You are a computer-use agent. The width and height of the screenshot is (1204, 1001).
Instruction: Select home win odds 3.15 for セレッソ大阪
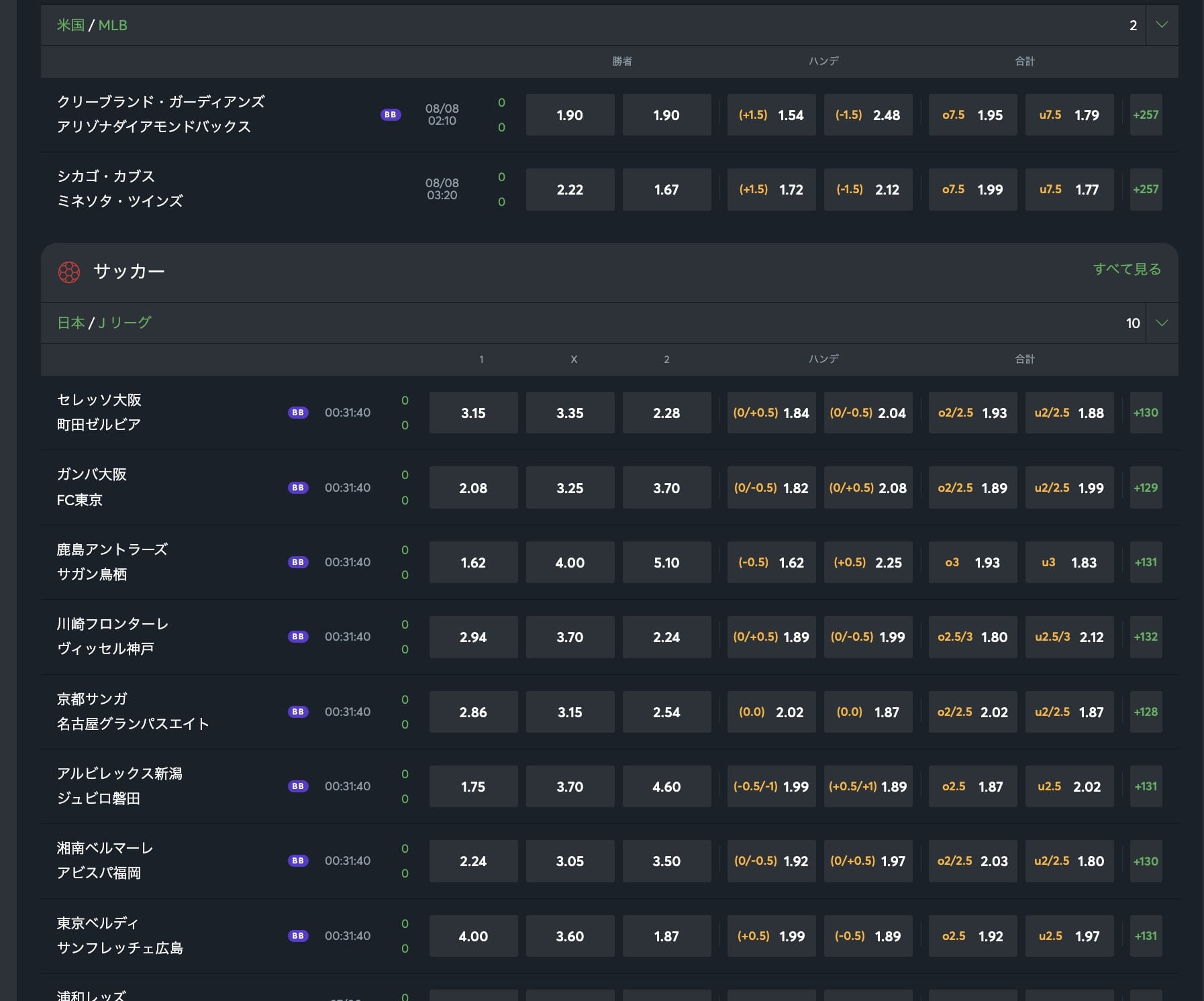[473, 413]
